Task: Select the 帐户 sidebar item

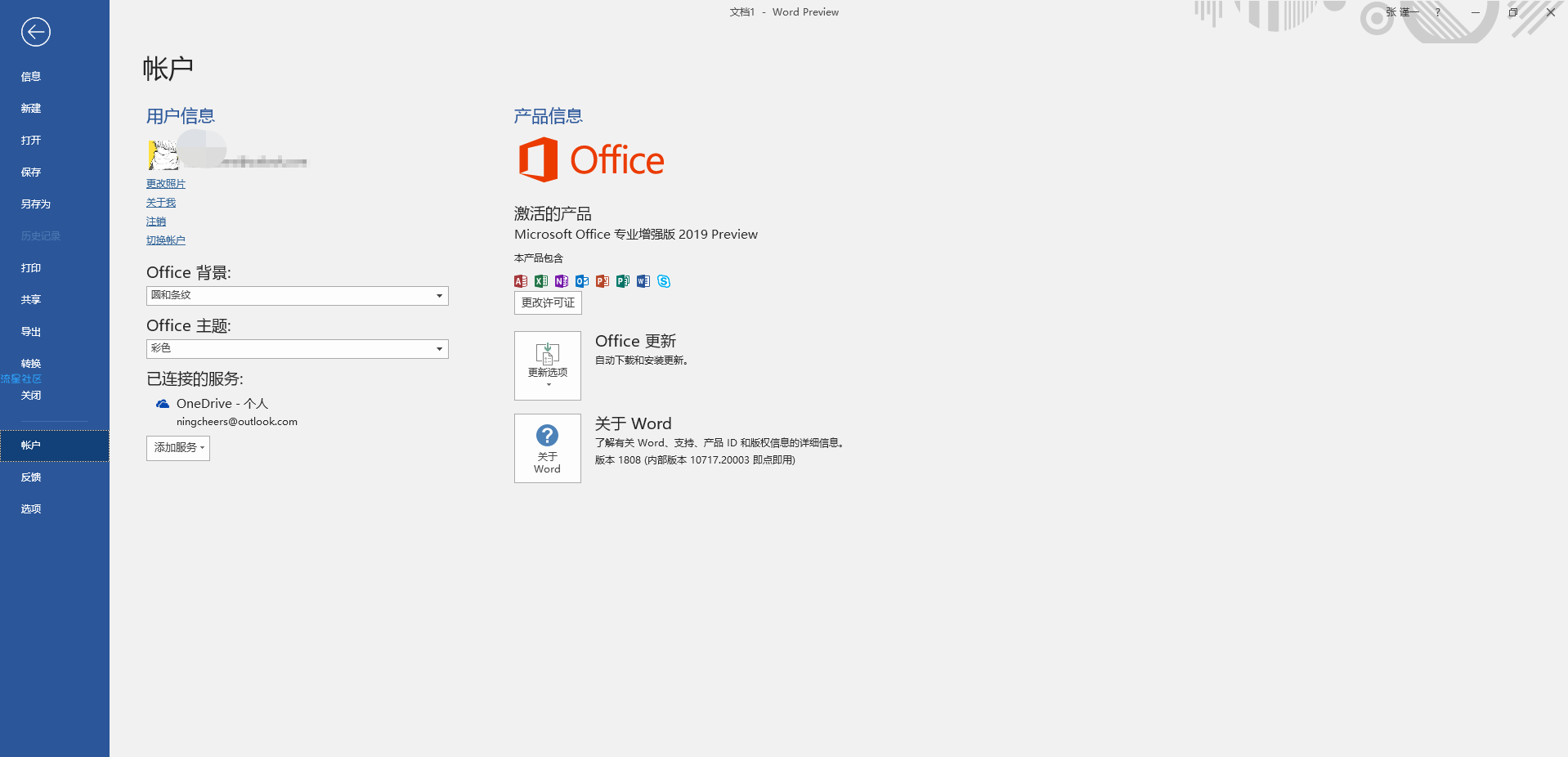Action: 55,446
